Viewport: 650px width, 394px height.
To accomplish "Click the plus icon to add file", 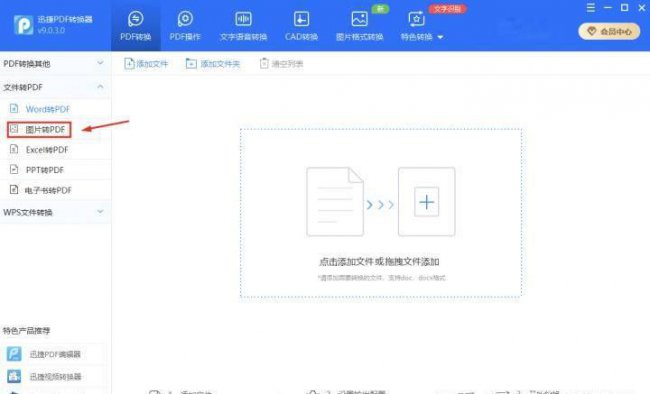I will (x=427, y=202).
